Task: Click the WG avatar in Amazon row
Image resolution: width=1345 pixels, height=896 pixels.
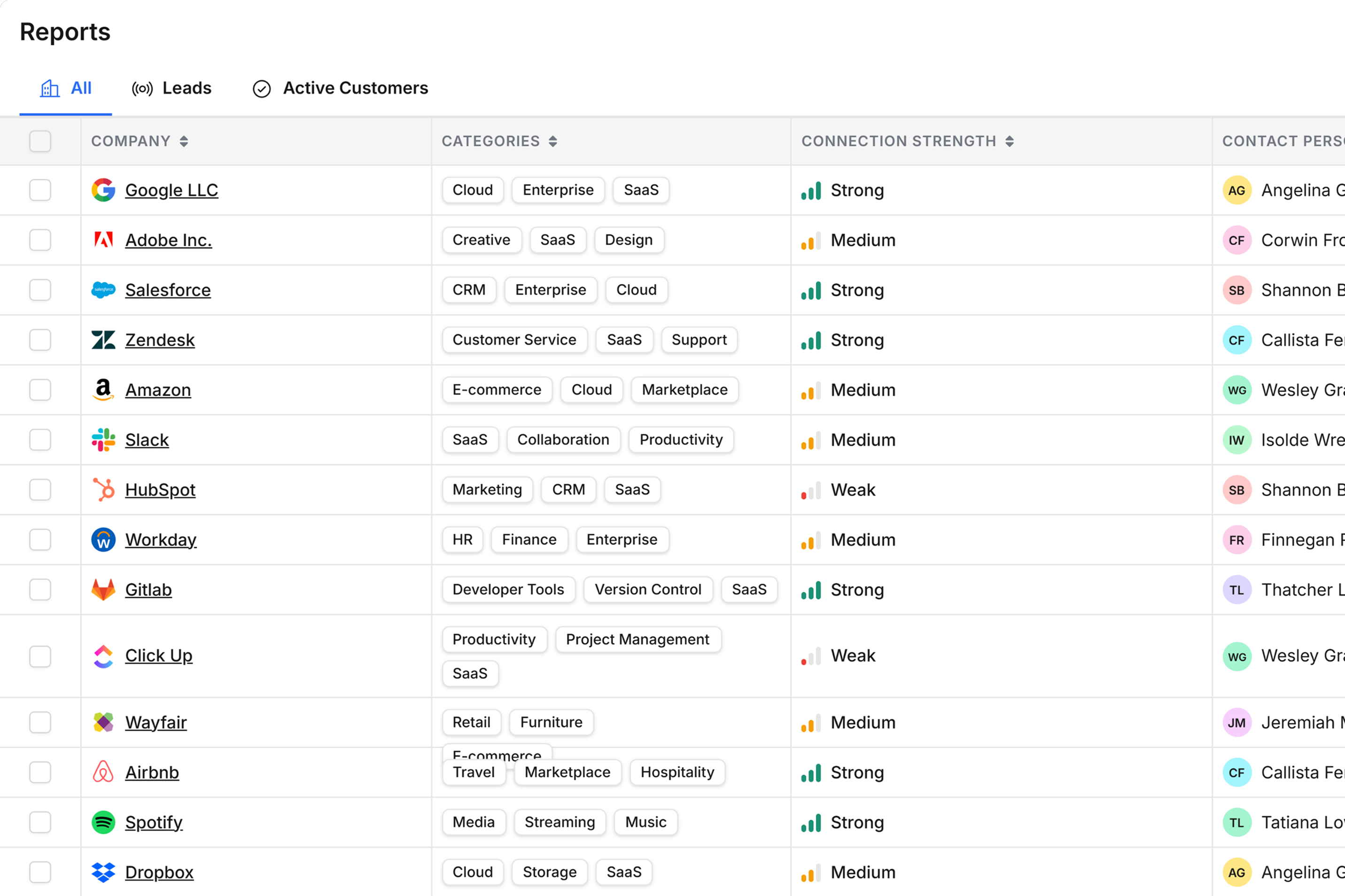Action: click(1237, 390)
